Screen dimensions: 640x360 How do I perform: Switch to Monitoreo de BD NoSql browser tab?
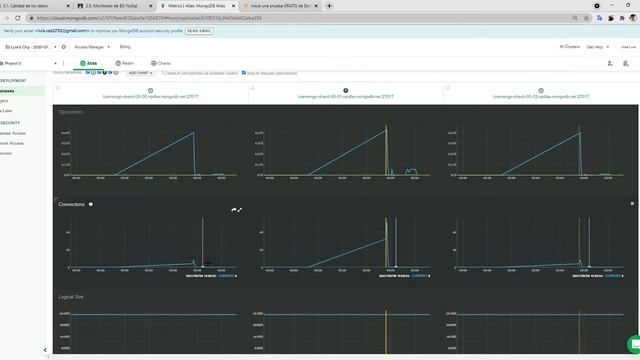pos(115,6)
